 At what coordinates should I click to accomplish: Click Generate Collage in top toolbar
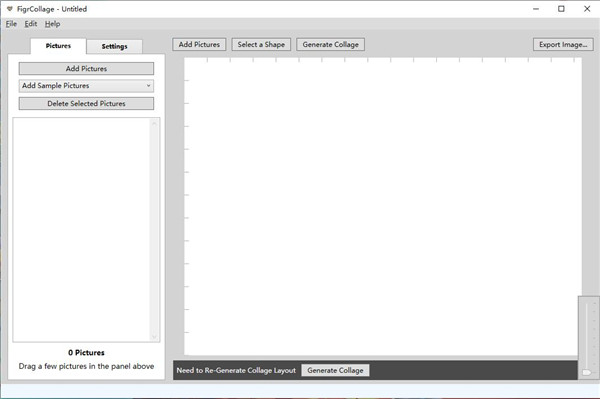pos(331,44)
